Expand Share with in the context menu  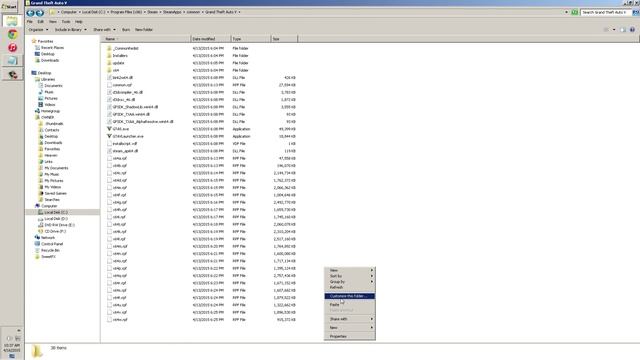[x=350, y=319]
